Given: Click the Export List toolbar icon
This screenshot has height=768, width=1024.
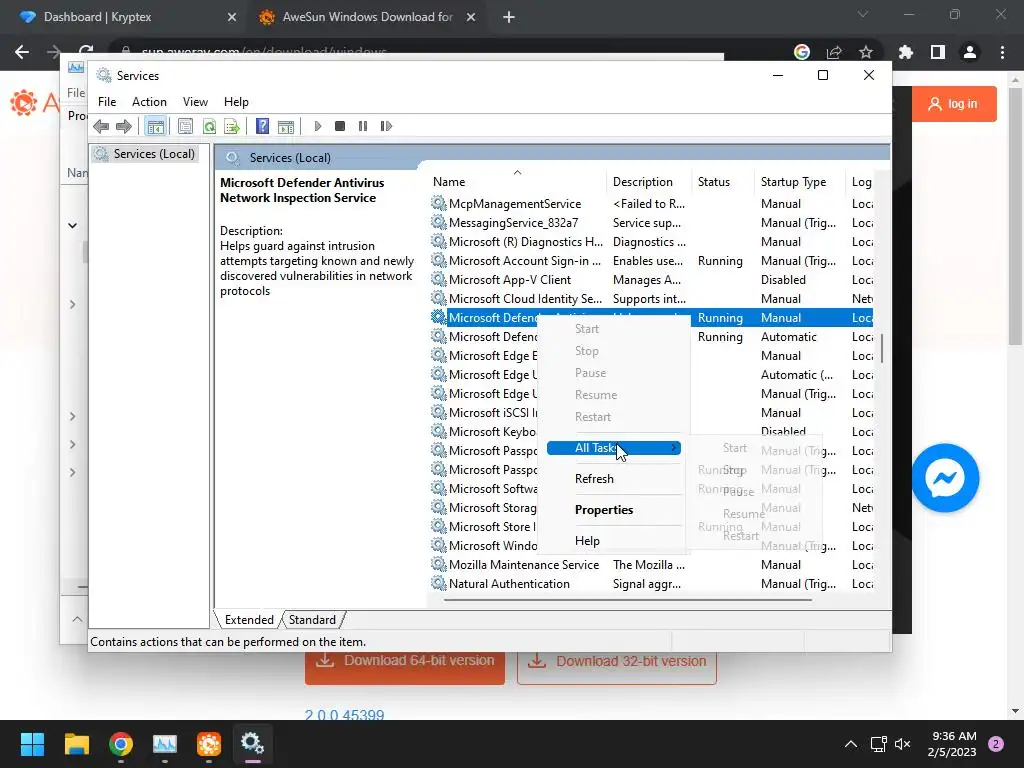Looking at the screenshot, I should (x=231, y=126).
